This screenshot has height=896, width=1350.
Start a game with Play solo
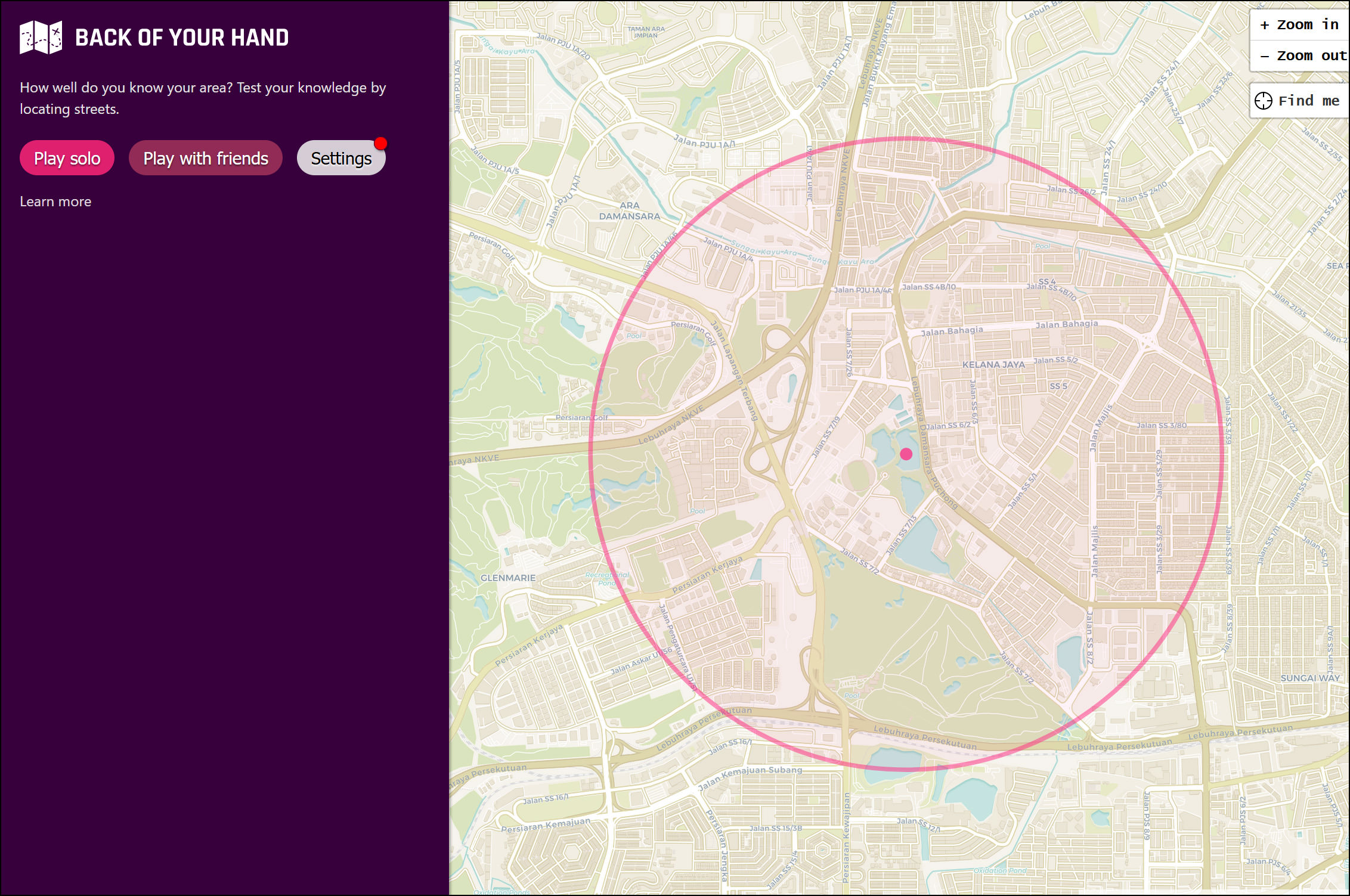pos(67,158)
